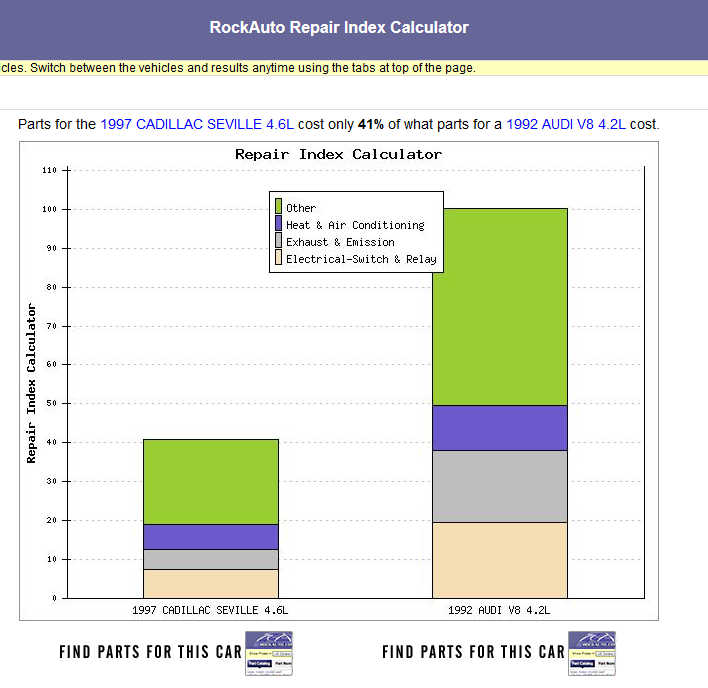Click the '0' y-axis tick label
708x688 pixels.
54,598
